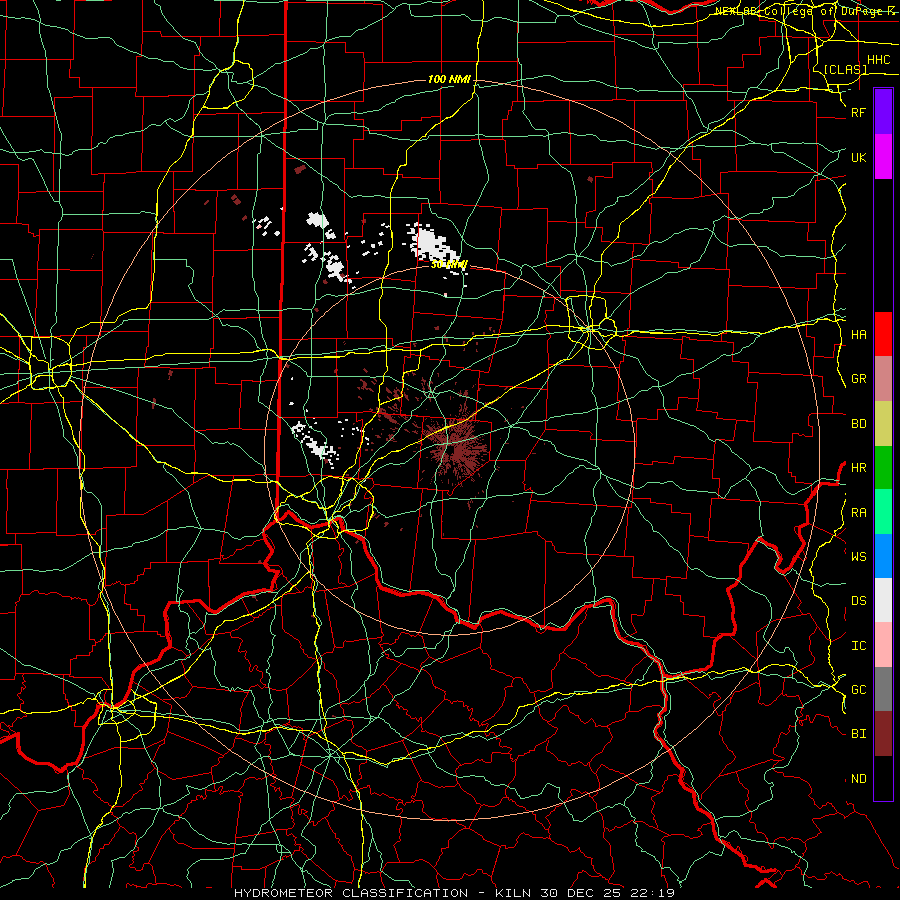Click the BD legend label text

coord(858,424)
